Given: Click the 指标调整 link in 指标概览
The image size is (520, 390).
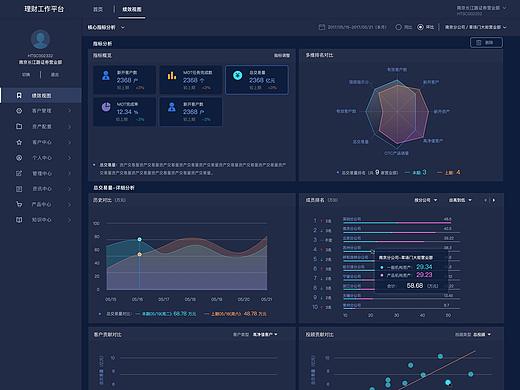Looking at the screenshot, I should 282,56.
